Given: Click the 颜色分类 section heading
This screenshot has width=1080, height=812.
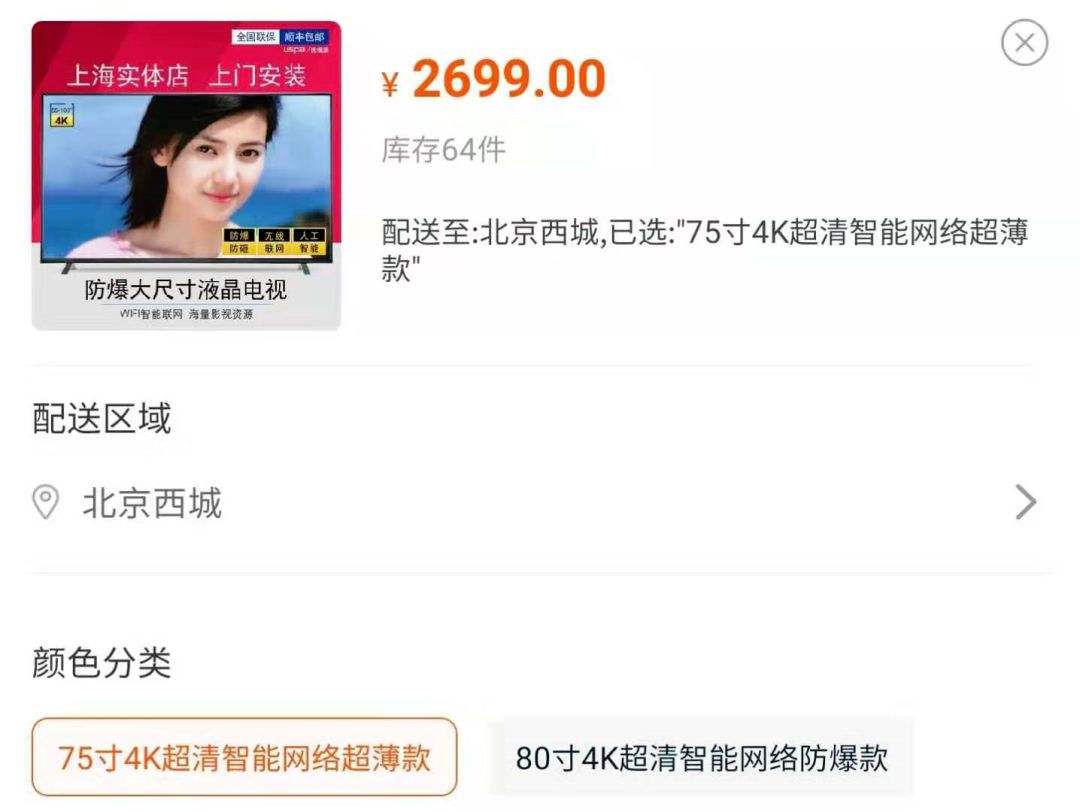Looking at the screenshot, I should [x=101, y=663].
